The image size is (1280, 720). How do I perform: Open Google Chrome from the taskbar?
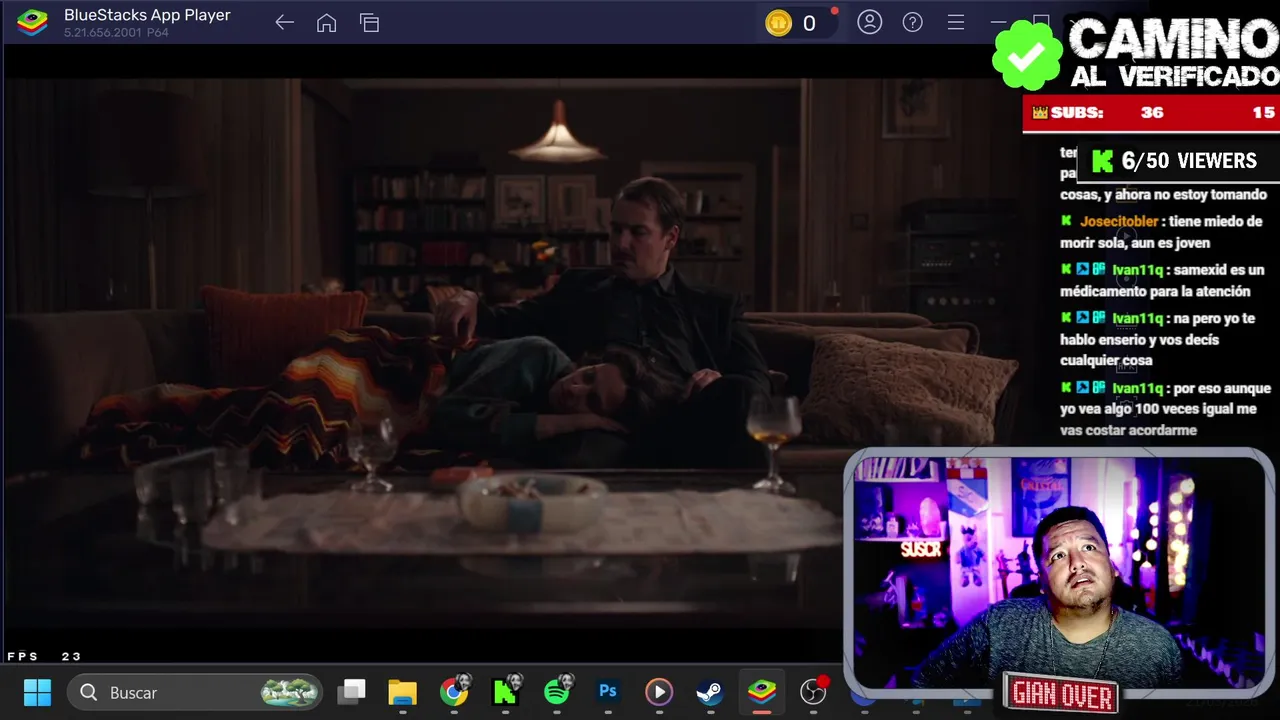[454, 692]
